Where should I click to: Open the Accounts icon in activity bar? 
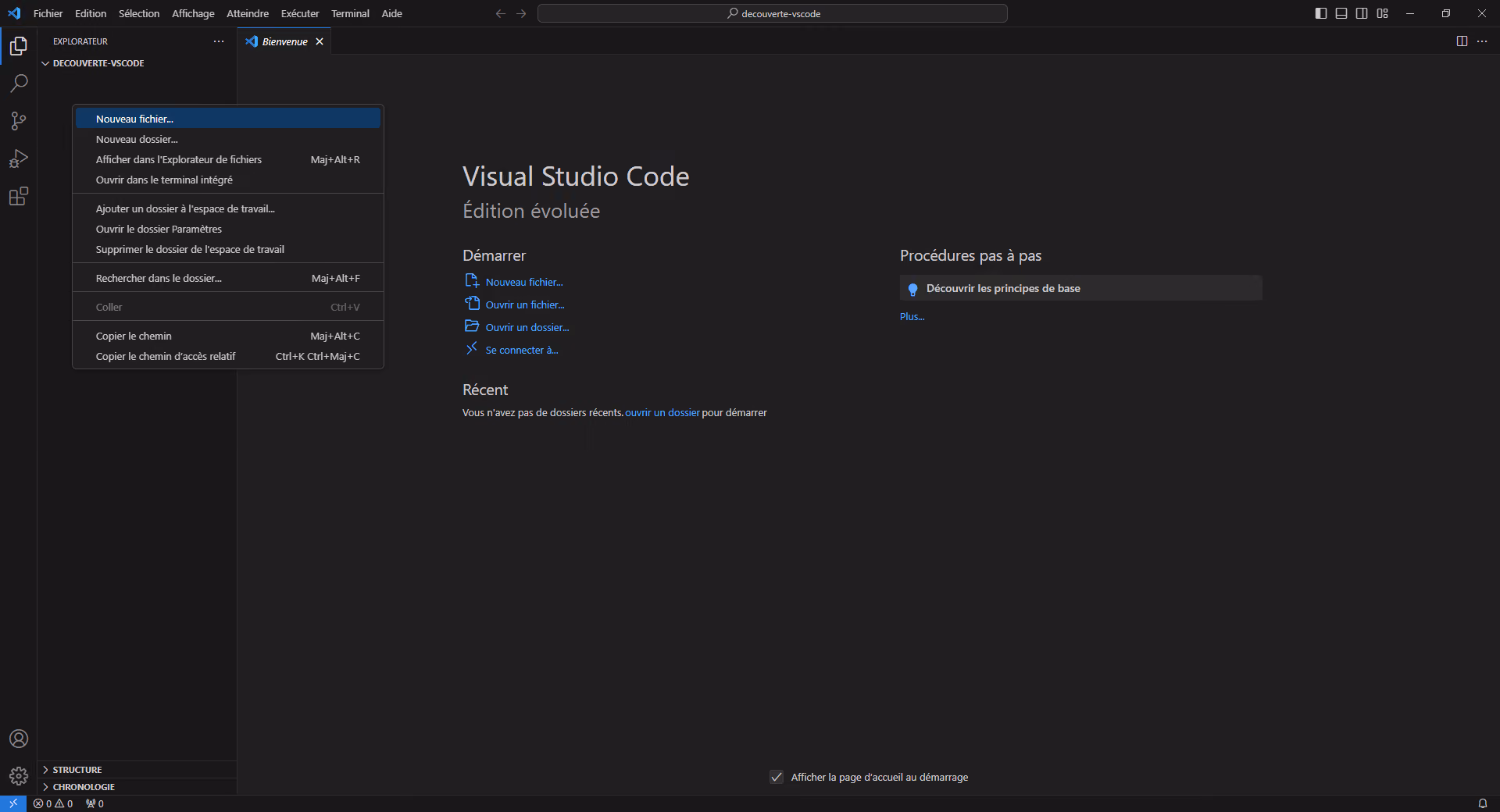(x=19, y=739)
